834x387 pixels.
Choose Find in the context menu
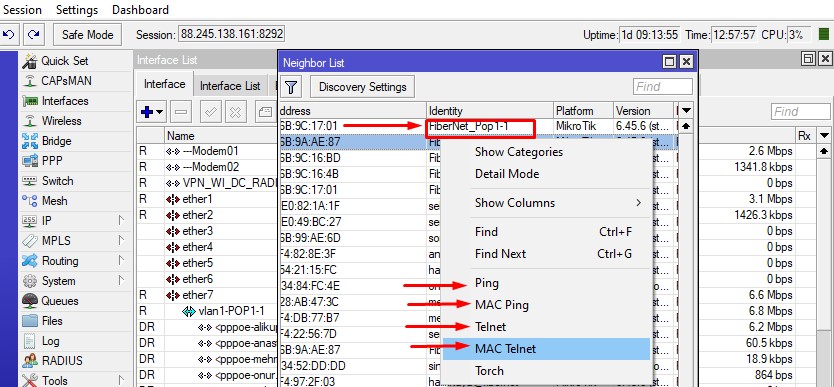(x=546, y=232)
